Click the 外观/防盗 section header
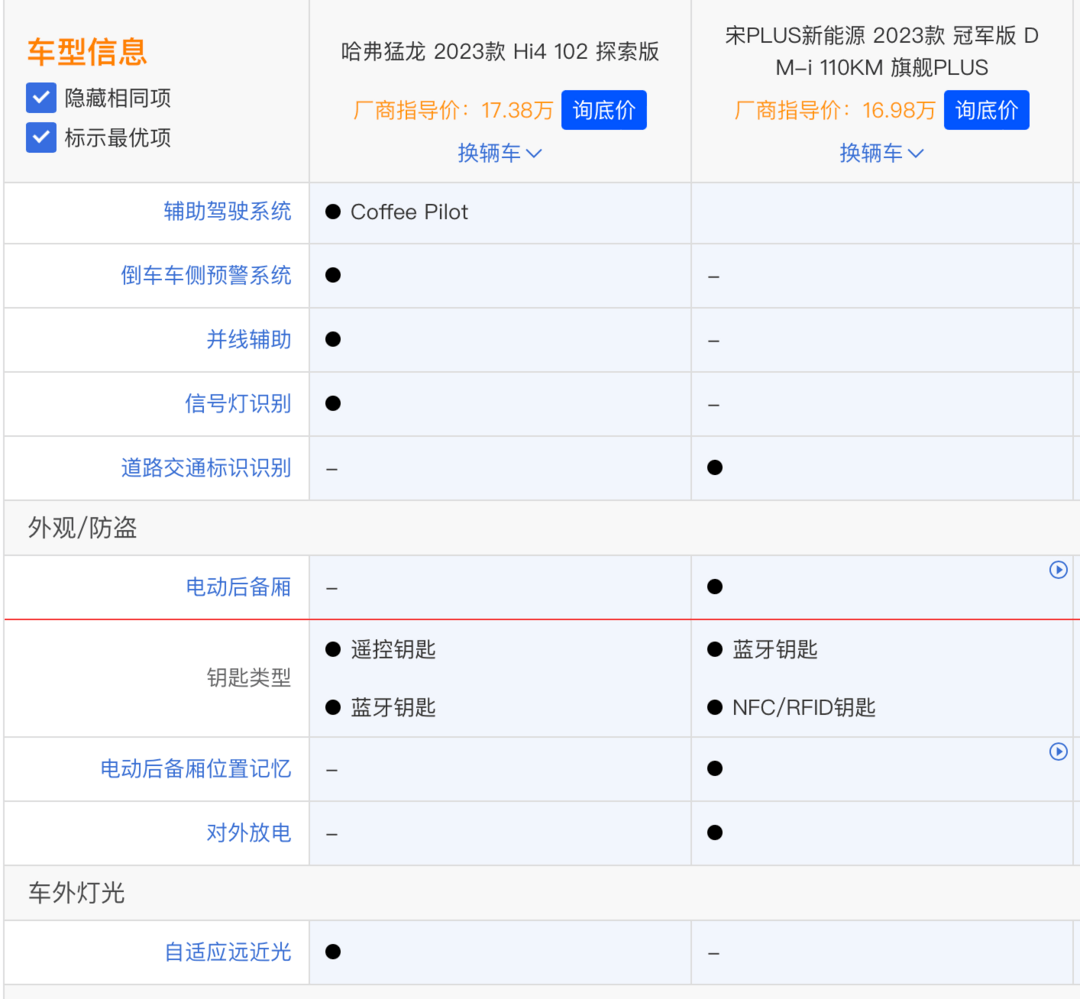1080x999 pixels. click(82, 528)
